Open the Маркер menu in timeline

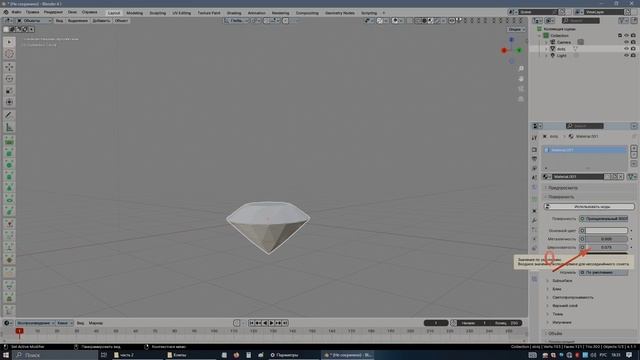[x=96, y=323]
